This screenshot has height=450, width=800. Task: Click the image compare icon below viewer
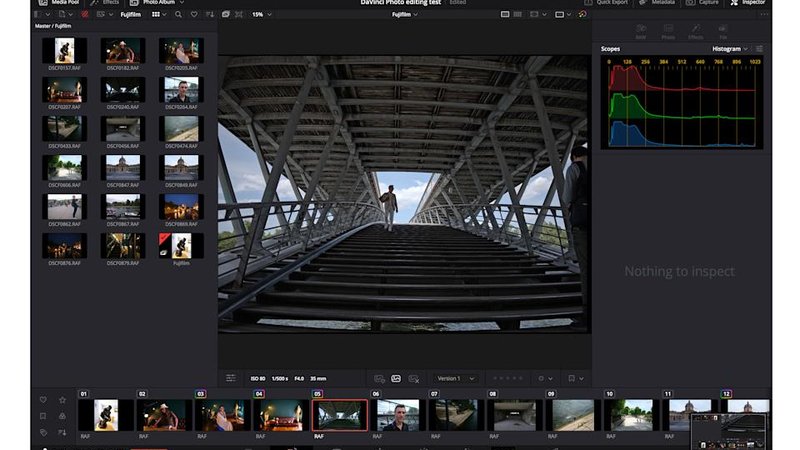(x=396, y=379)
